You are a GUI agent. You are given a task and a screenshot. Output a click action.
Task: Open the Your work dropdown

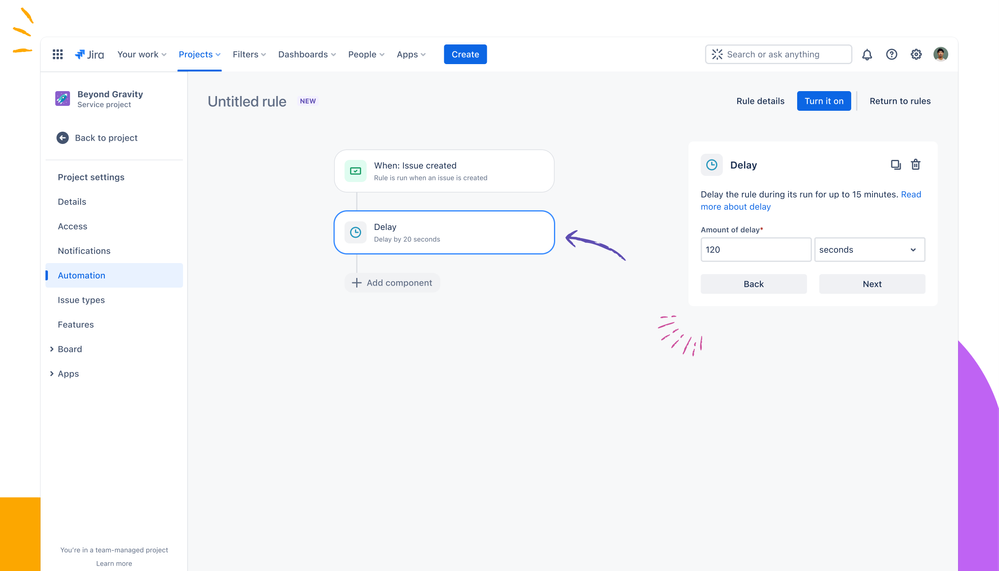coord(141,54)
